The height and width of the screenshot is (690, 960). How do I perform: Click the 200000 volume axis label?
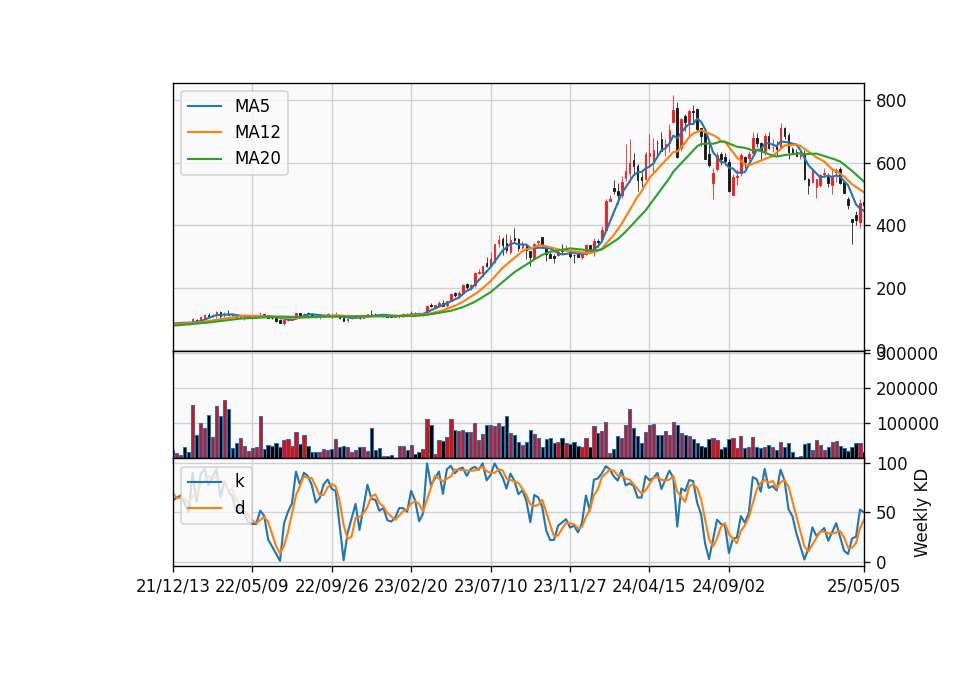tap(907, 389)
